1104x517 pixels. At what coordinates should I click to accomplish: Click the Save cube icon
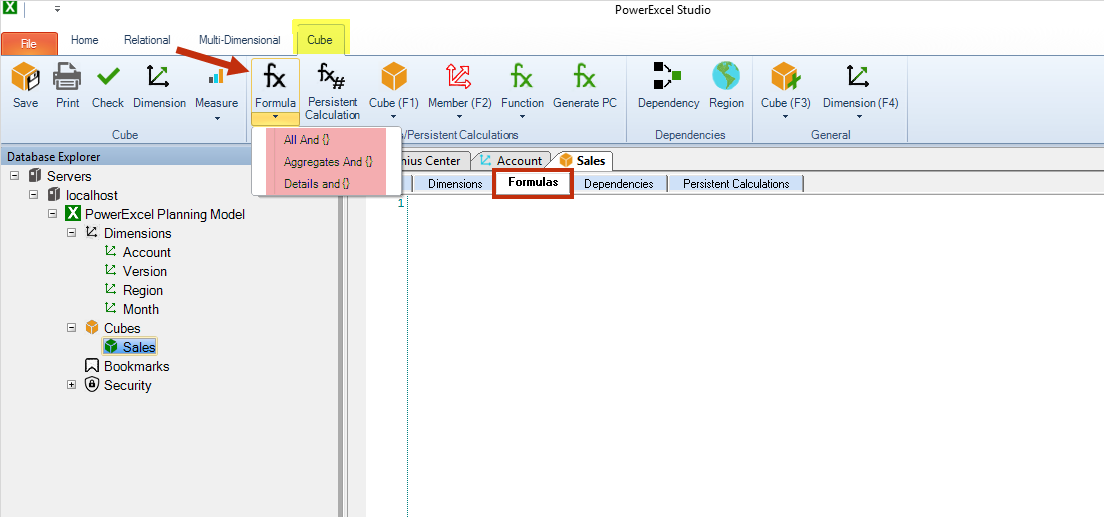[x=25, y=76]
